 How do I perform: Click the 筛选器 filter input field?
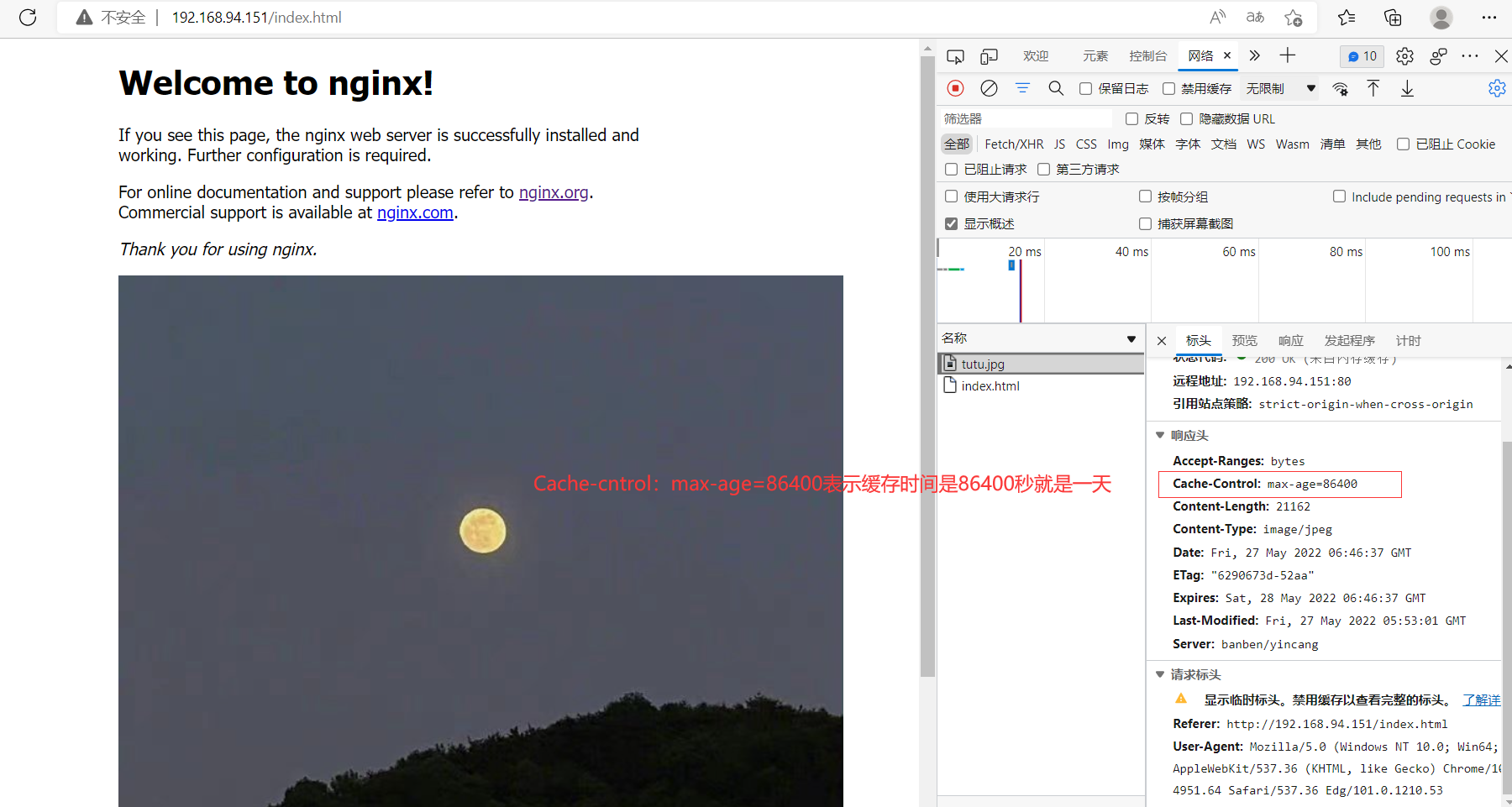[x=1026, y=118]
